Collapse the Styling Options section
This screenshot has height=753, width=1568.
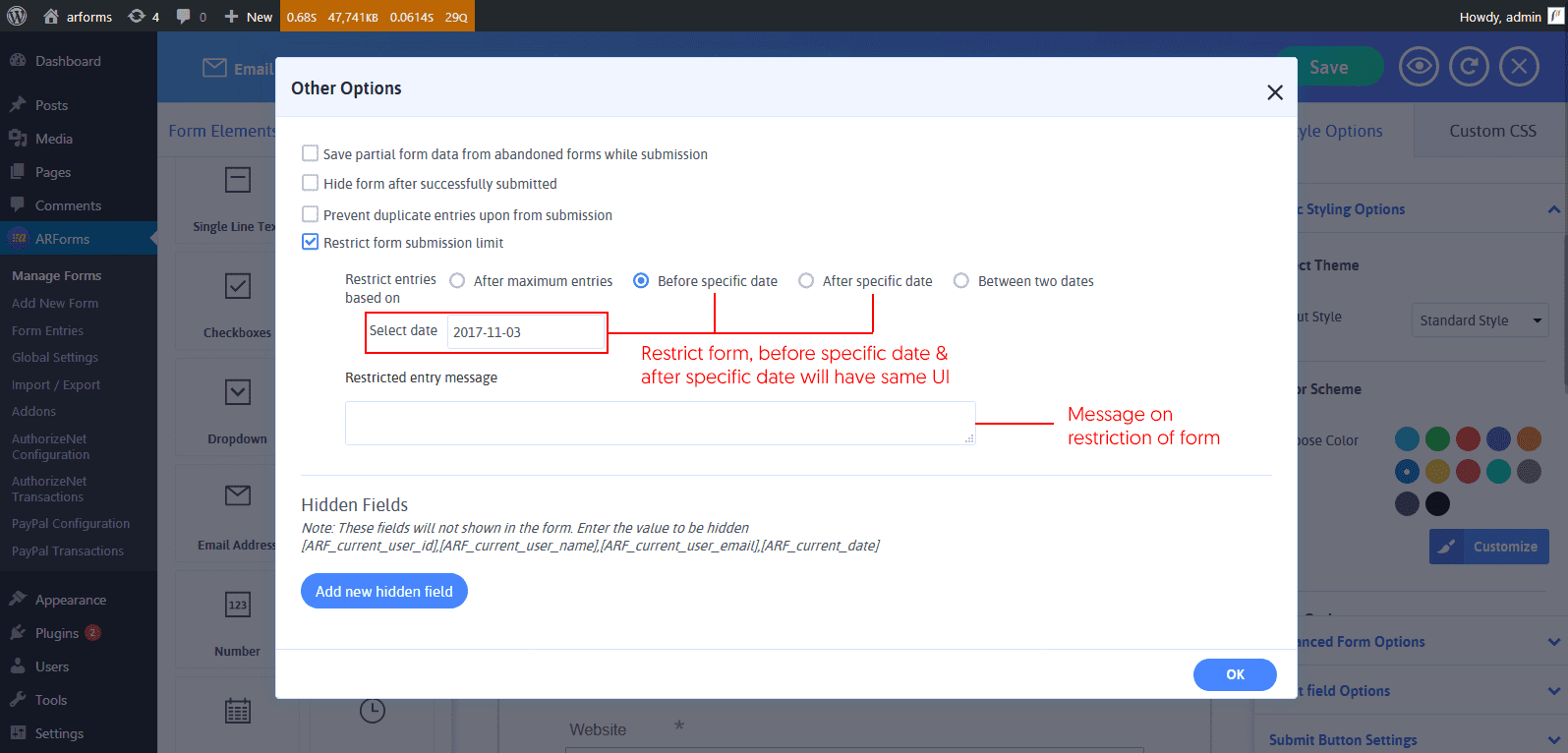[x=1553, y=209]
